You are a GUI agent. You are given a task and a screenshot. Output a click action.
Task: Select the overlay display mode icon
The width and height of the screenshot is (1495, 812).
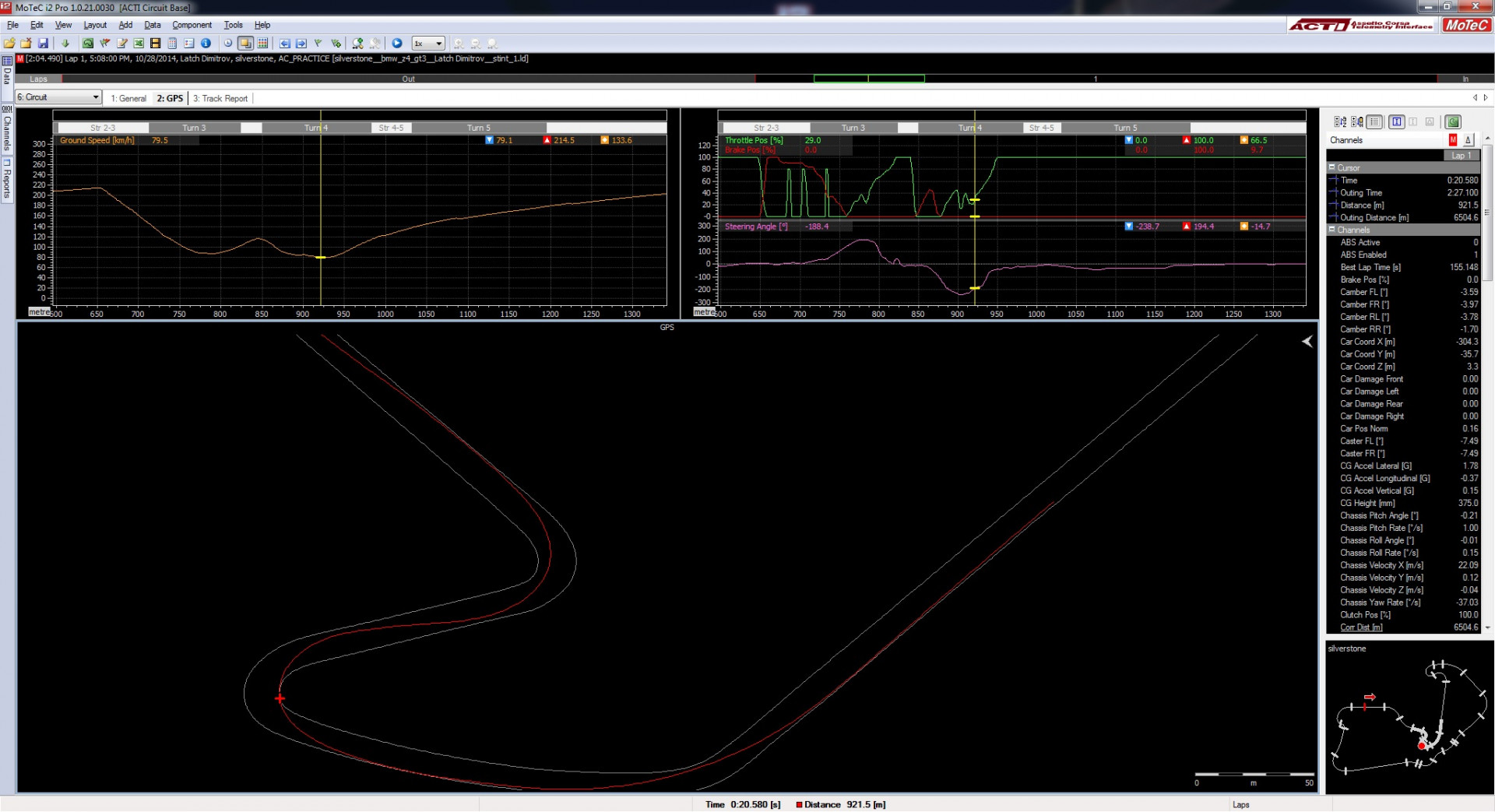click(x=245, y=43)
